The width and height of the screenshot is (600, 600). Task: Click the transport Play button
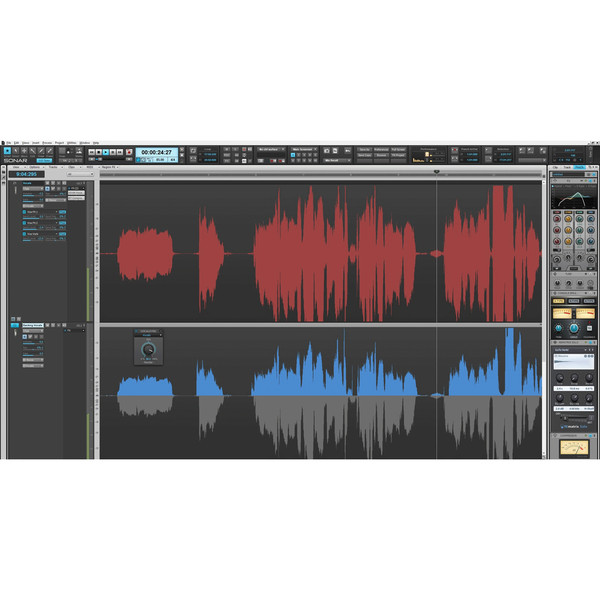coord(106,152)
